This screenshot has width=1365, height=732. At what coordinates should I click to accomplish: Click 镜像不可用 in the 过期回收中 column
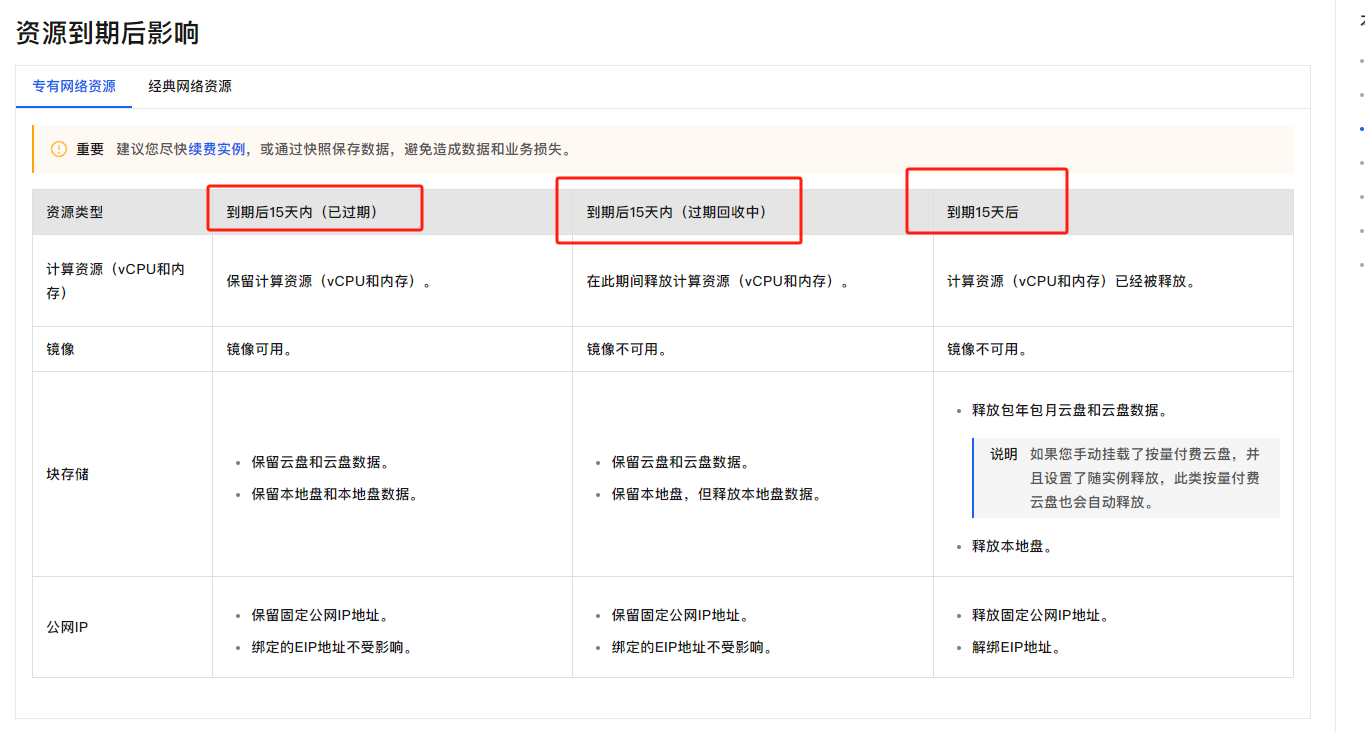[626, 350]
